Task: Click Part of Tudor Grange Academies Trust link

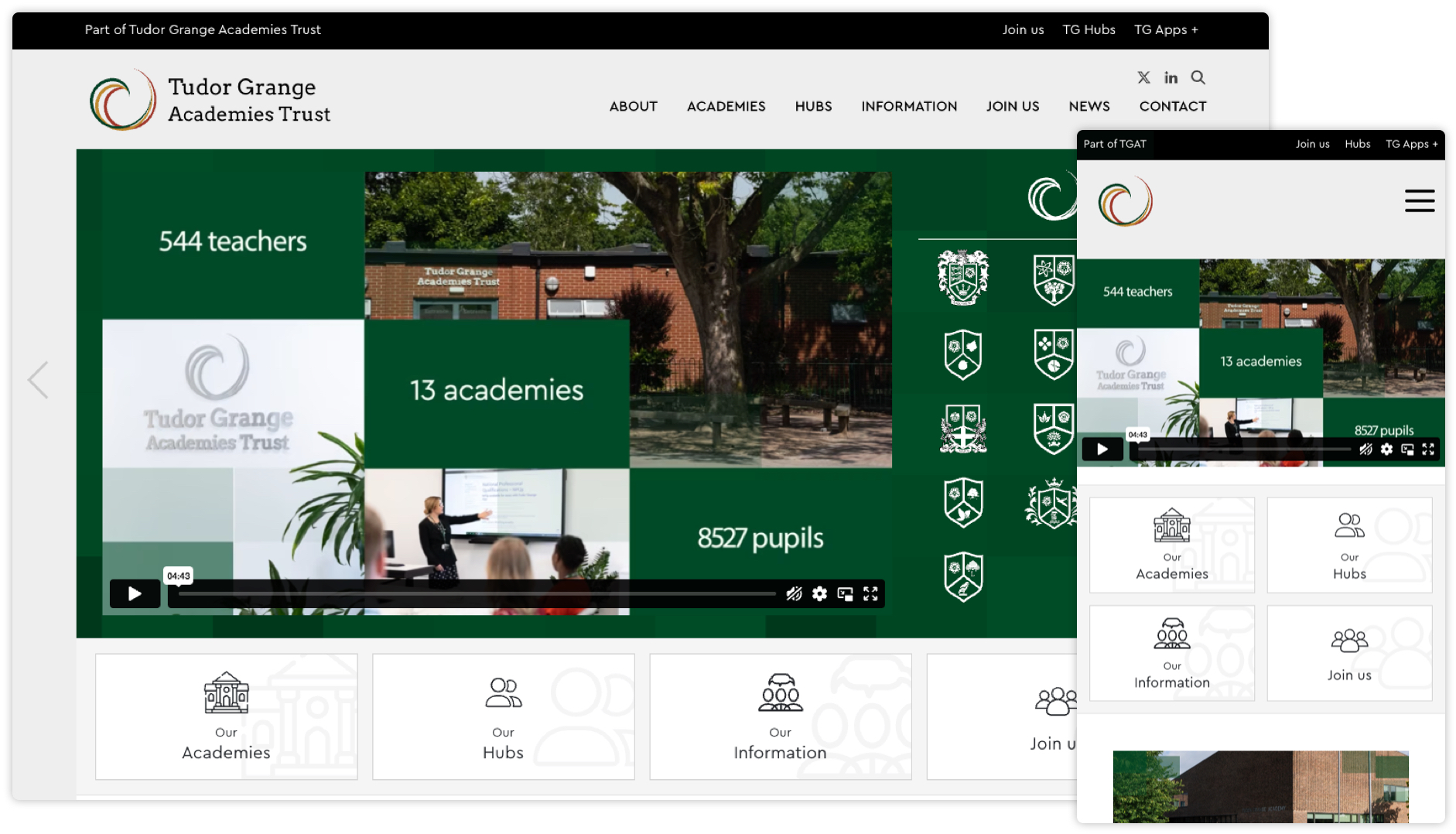Action: [x=203, y=29]
